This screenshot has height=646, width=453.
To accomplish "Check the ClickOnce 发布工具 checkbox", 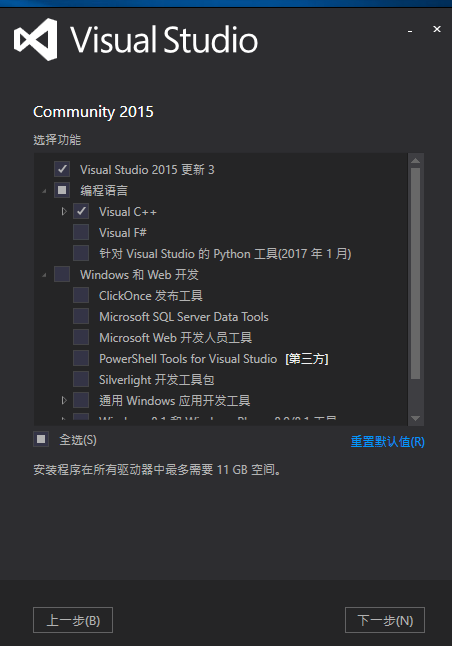I will [x=81, y=295].
